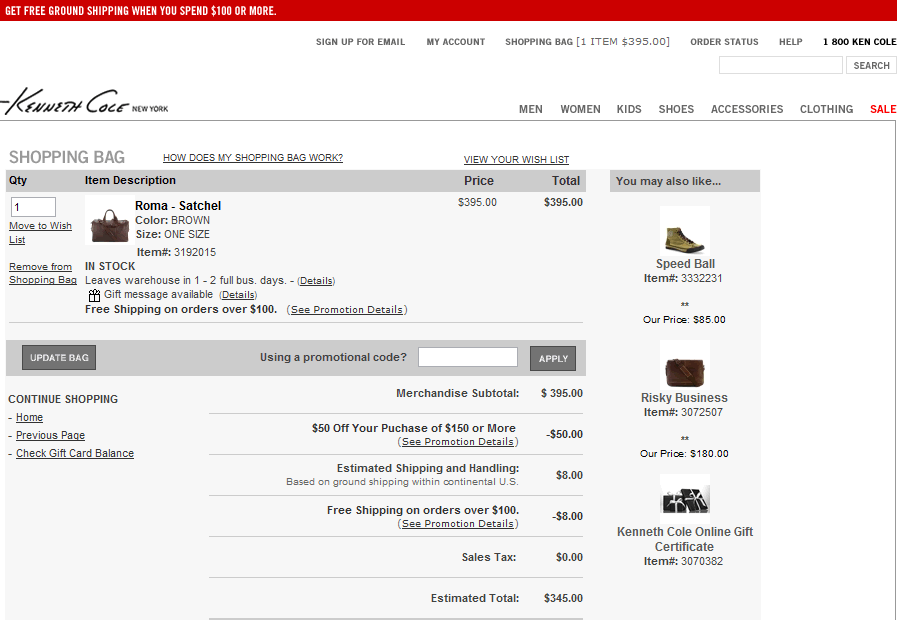The width and height of the screenshot is (900, 620).
Task: Click the Roma Satchel bag thumbnail
Action: click(109, 225)
